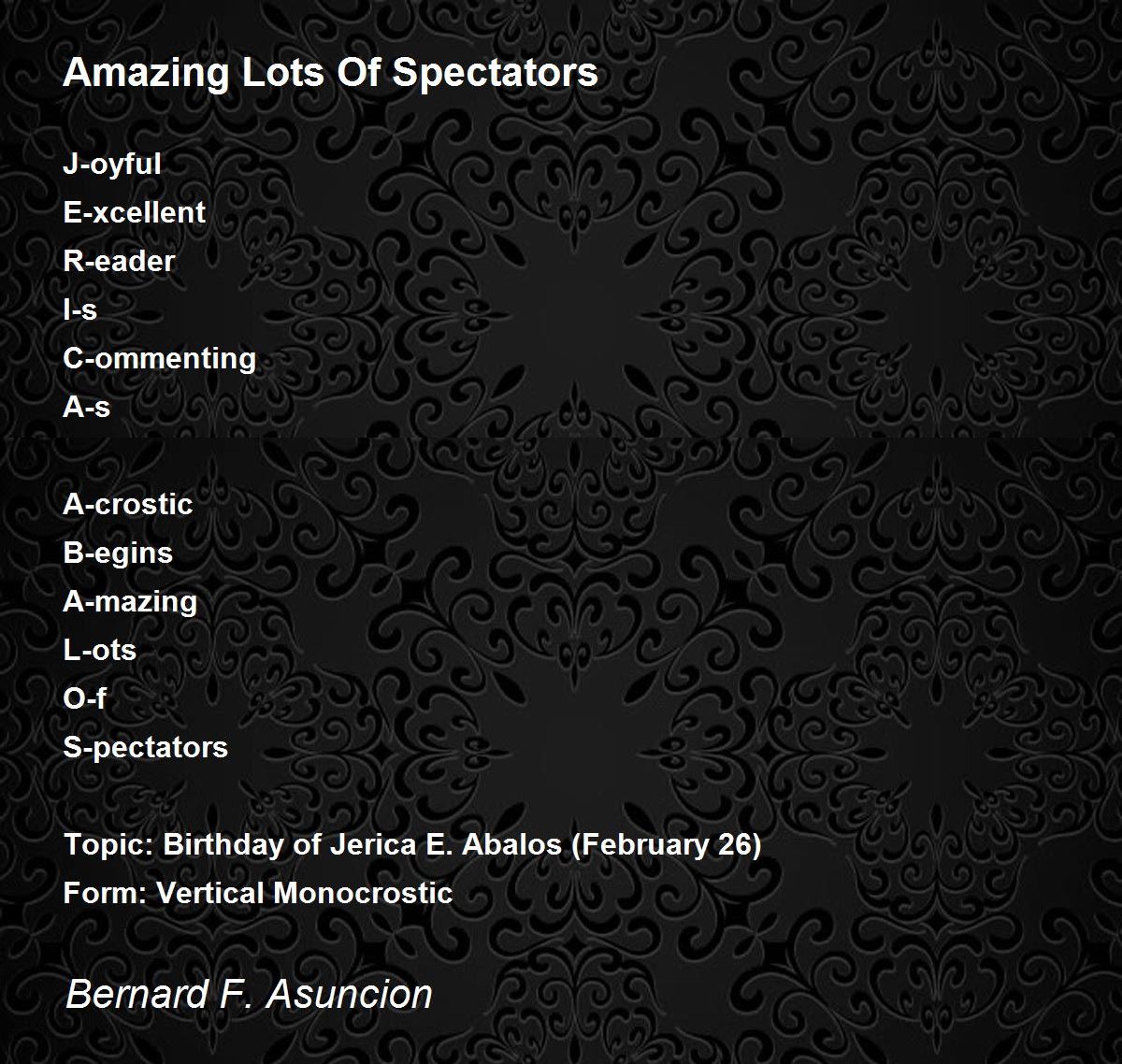Select the B-egins line
Viewport: 1122px width, 1064px height.
coord(118,554)
